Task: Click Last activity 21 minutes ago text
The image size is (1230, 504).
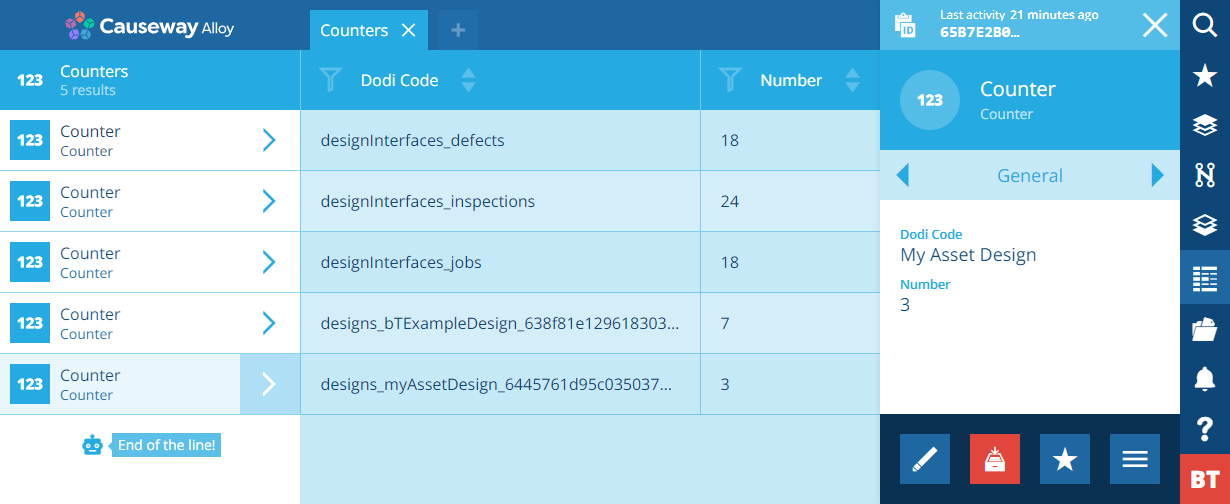Action: coord(1019,15)
